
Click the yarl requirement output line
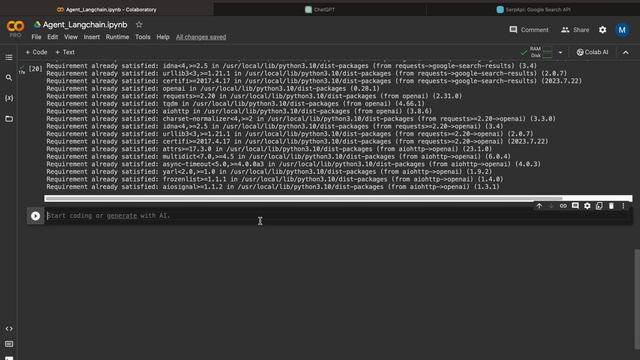pyautogui.click(x=269, y=172)
